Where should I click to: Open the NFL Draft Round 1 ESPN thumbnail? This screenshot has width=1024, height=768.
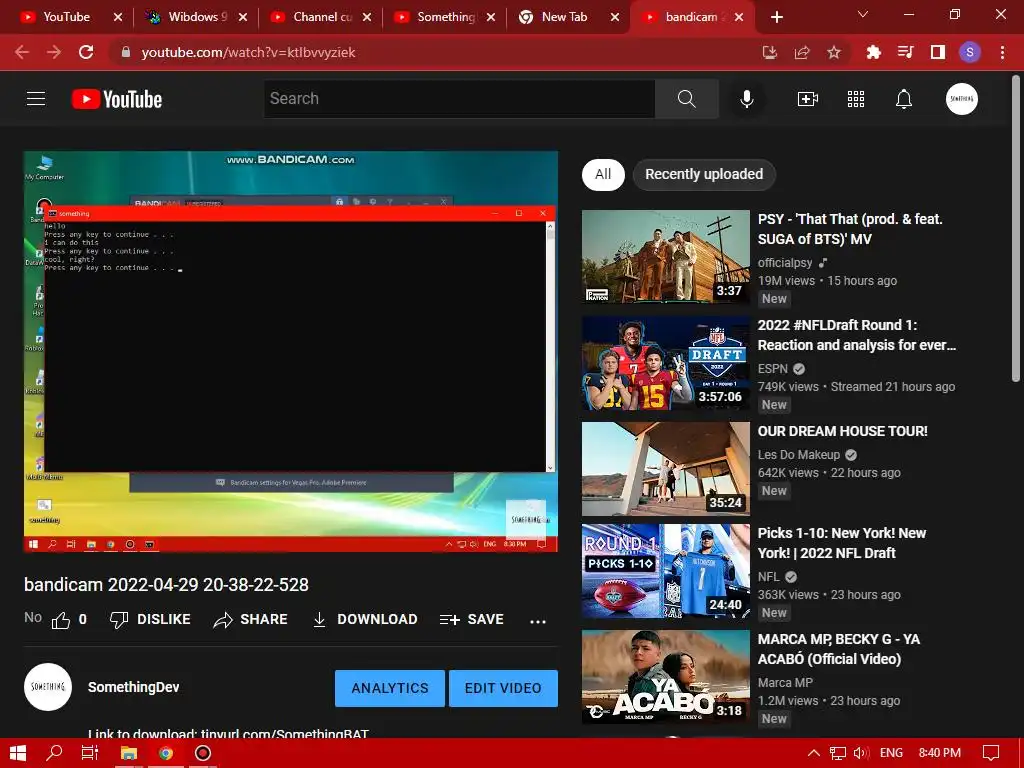tap(665, 363)
